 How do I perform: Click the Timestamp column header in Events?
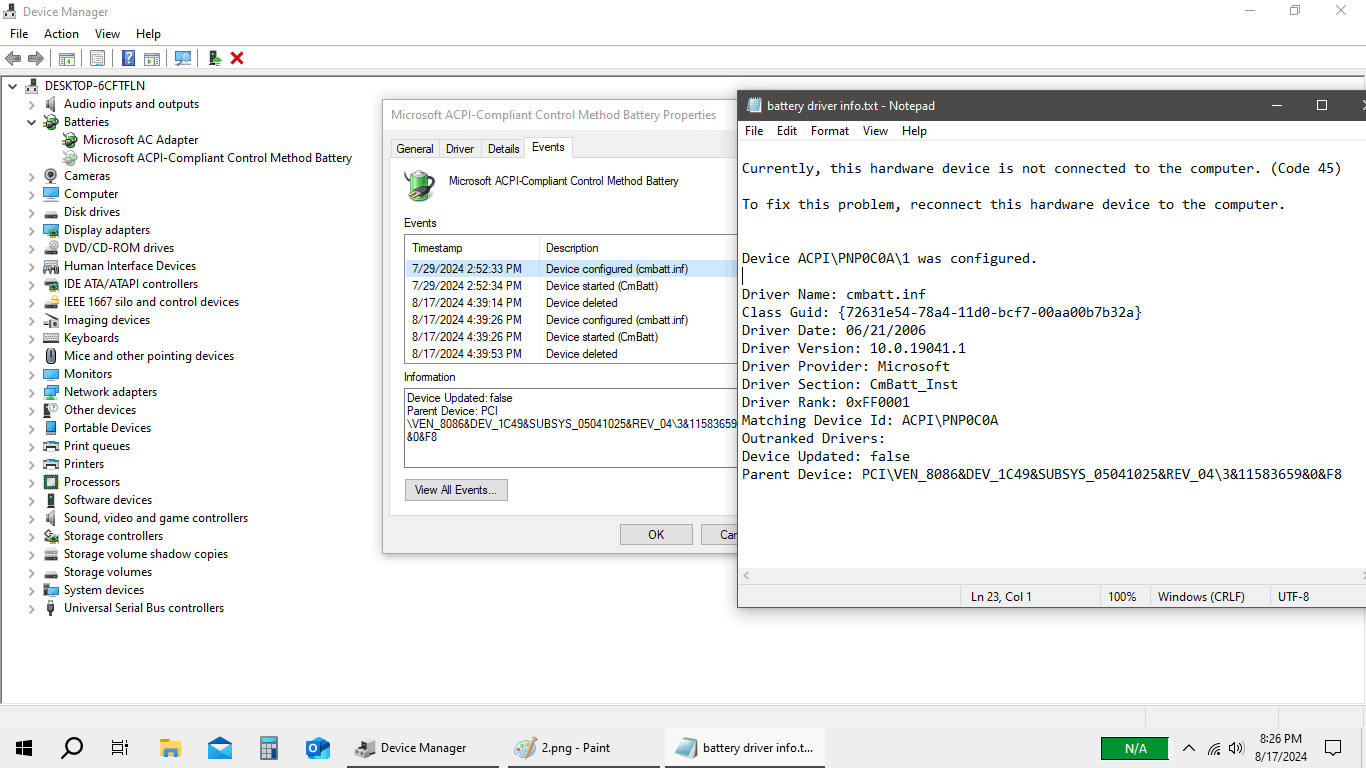pyautogui.click(x=473, y=248)
